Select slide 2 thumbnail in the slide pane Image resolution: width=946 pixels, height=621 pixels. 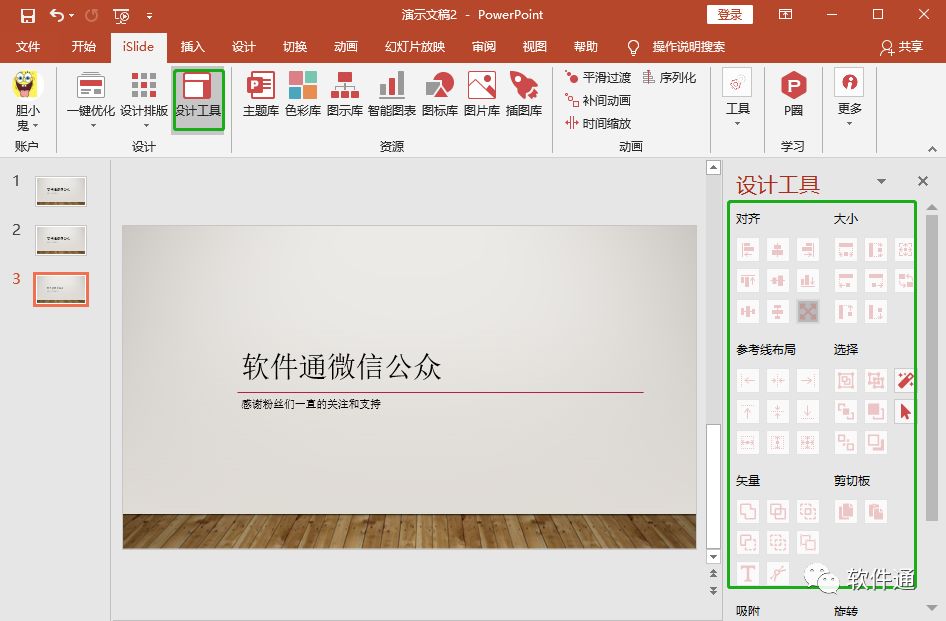tap(60, 240)
